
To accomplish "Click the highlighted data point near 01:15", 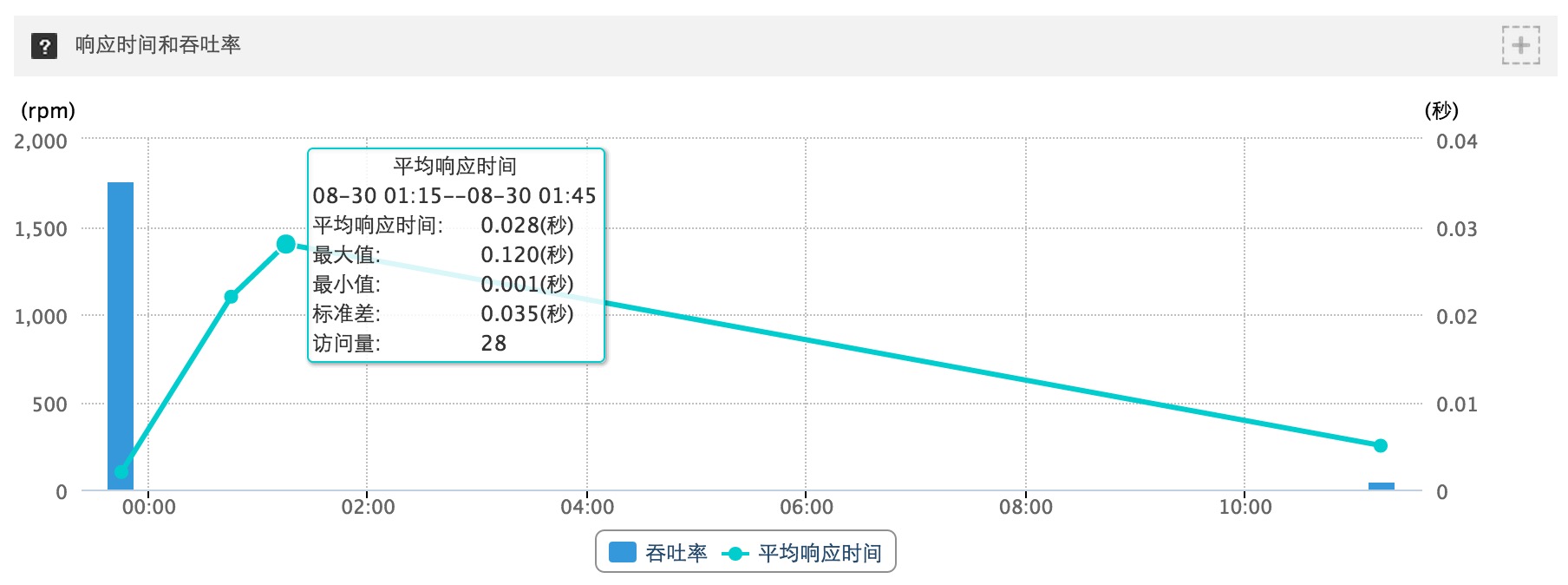I will (286, 245).
